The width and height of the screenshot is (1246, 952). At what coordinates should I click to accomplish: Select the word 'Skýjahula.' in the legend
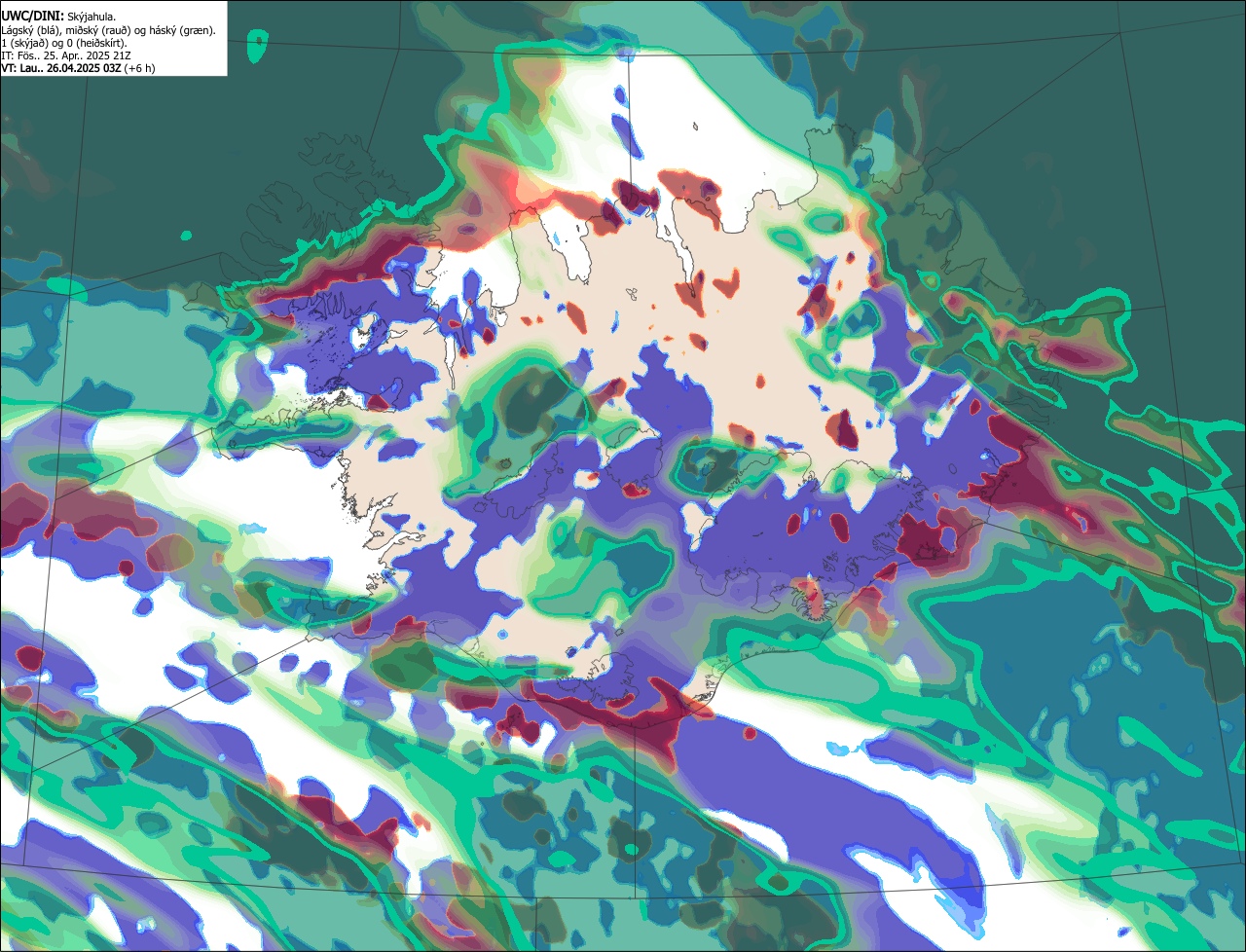point(92,18)
